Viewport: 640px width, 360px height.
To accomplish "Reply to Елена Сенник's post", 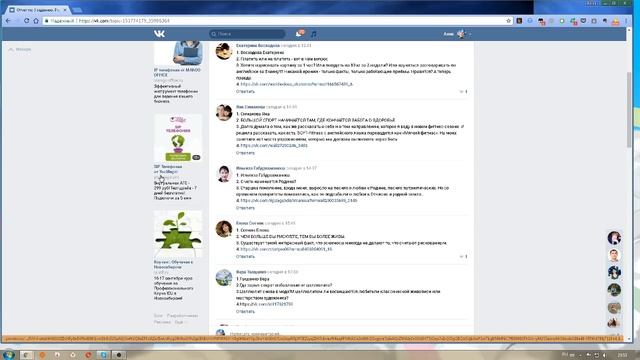I will click(x=245, y=256).
